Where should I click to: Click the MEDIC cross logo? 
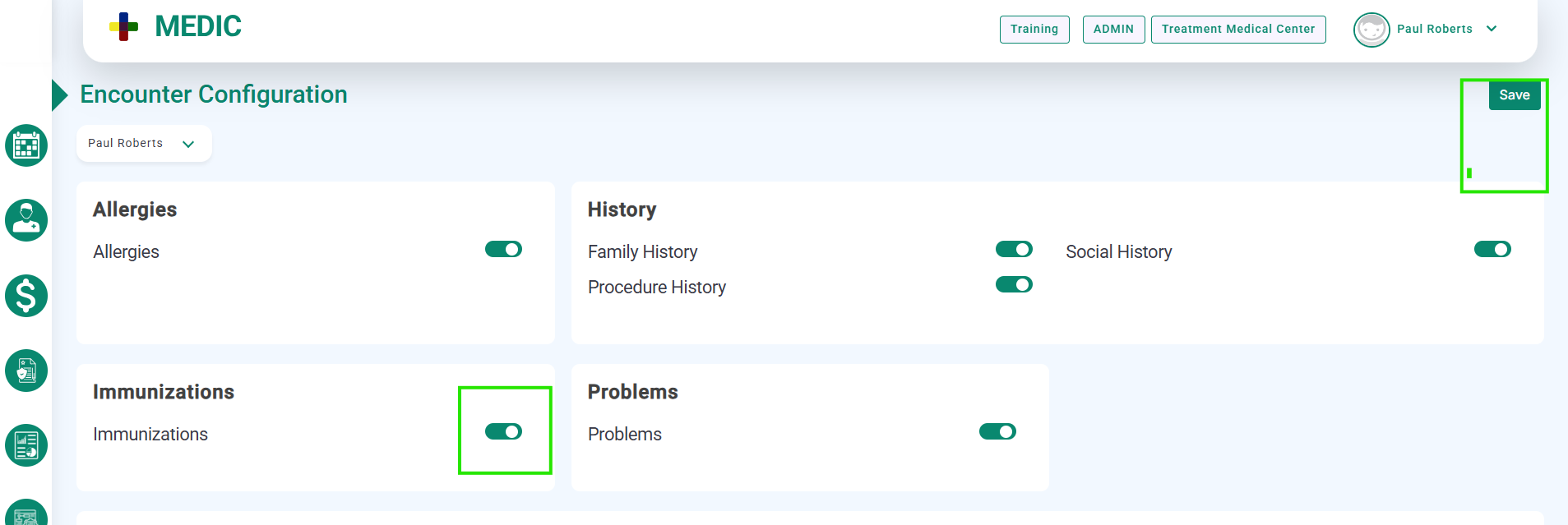(x=124, y=26)
